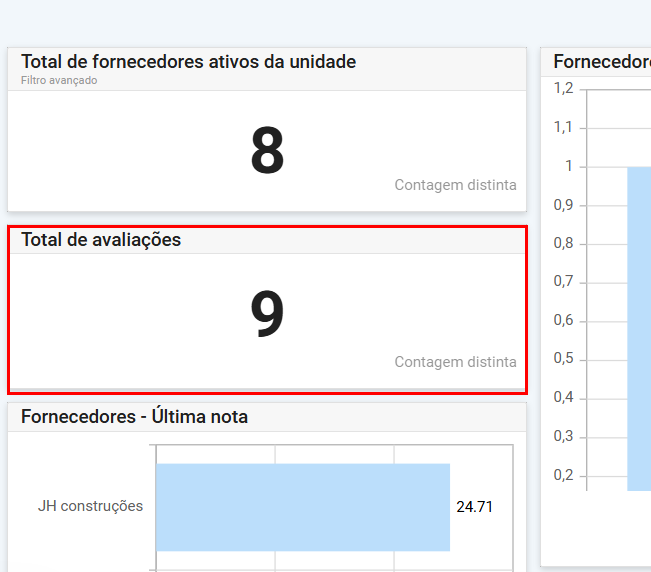Click the 'Total de fornecedores ativos da unidade' title
The width and height of the screenshot is (651, 572).
pyautogui.click(x=188, y=62)
